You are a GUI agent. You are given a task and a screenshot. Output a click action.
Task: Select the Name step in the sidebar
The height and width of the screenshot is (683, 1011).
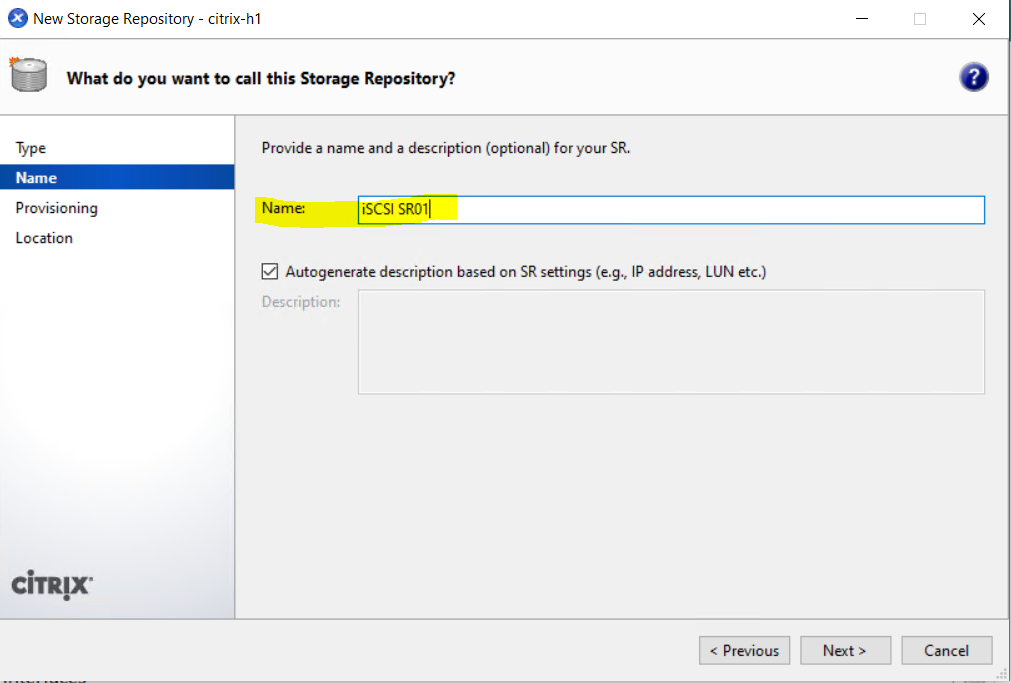pos(117,177)
